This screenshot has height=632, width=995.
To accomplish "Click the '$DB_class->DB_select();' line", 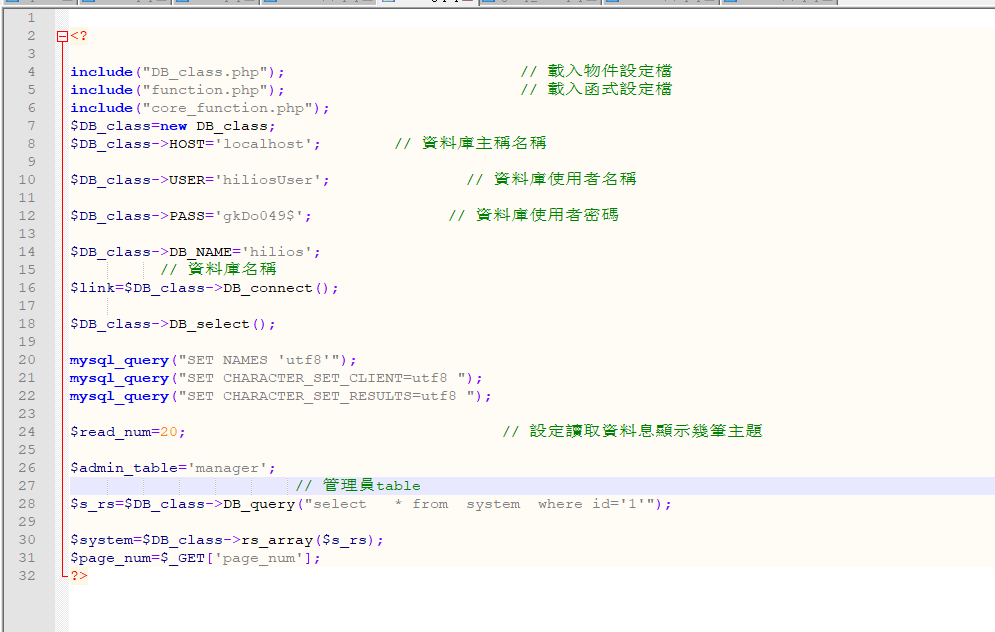I will [173, 324].
